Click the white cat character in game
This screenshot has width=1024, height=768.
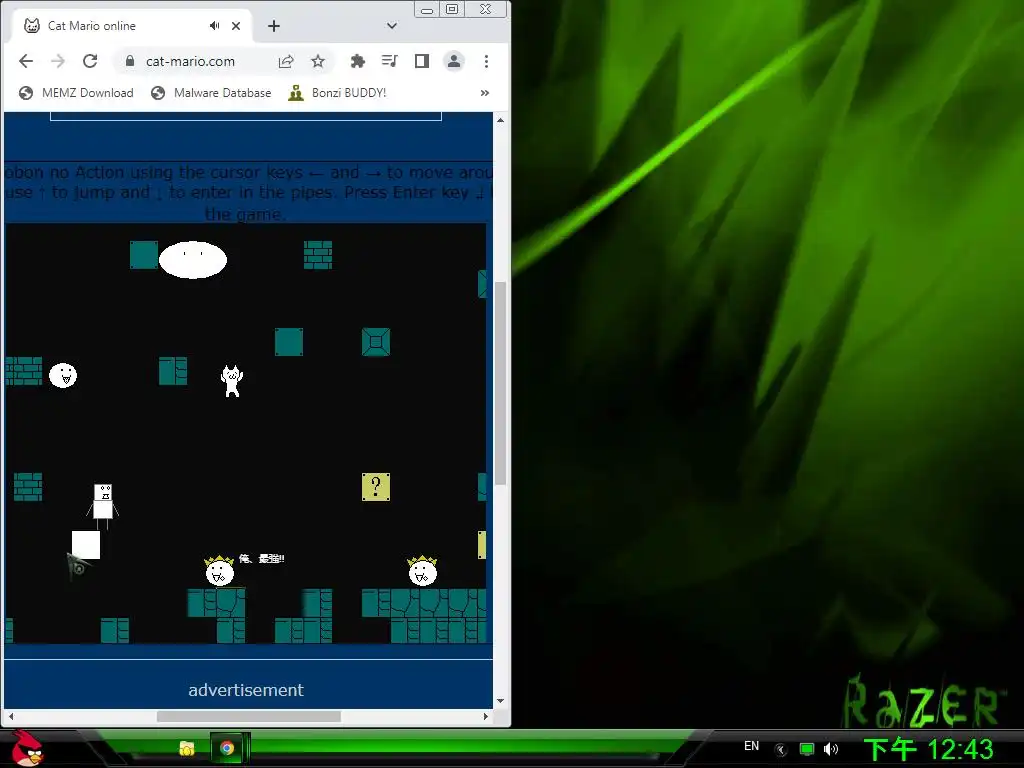232,381
